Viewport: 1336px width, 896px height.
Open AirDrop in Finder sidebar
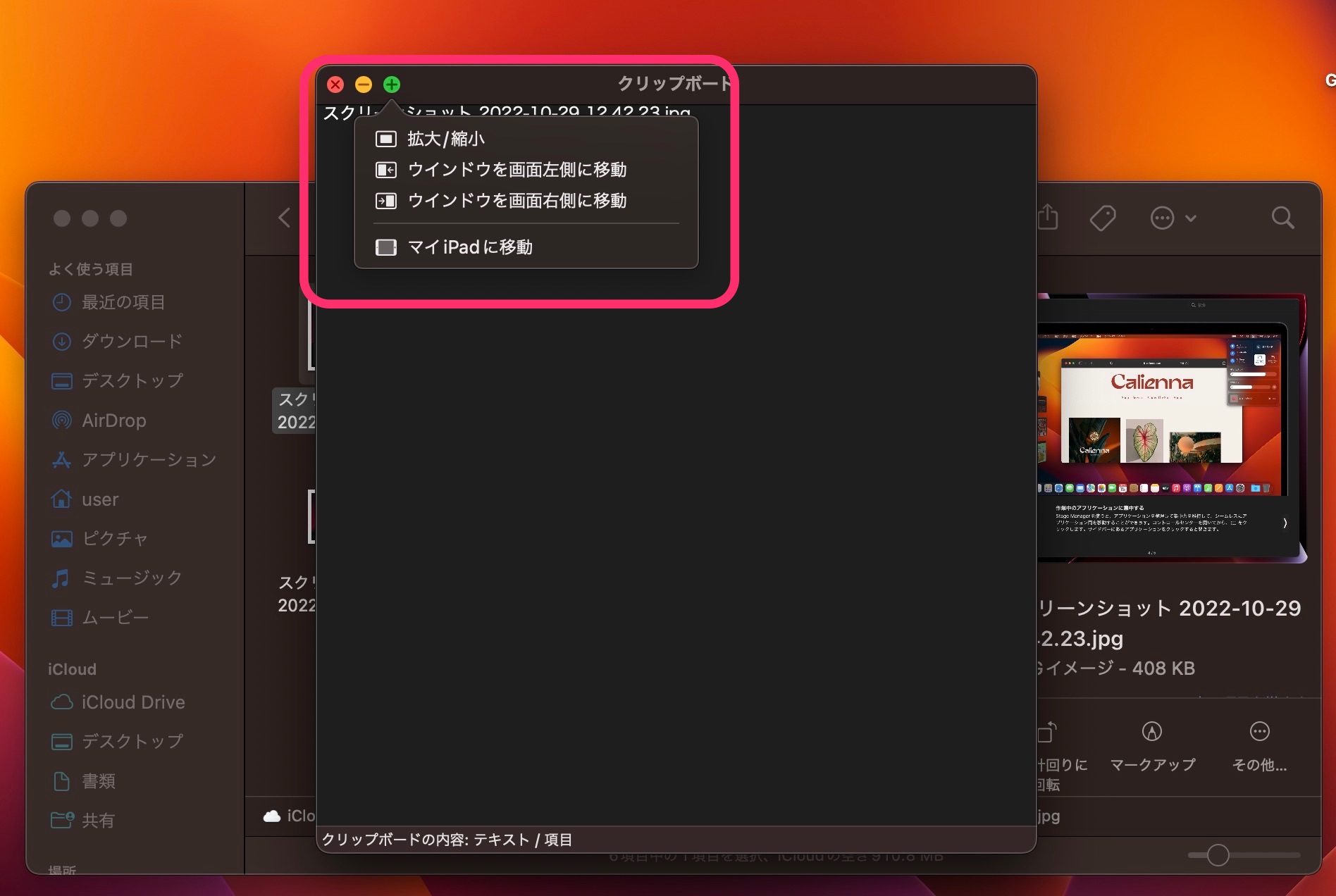pyautogui.click(x=99, y=421)
